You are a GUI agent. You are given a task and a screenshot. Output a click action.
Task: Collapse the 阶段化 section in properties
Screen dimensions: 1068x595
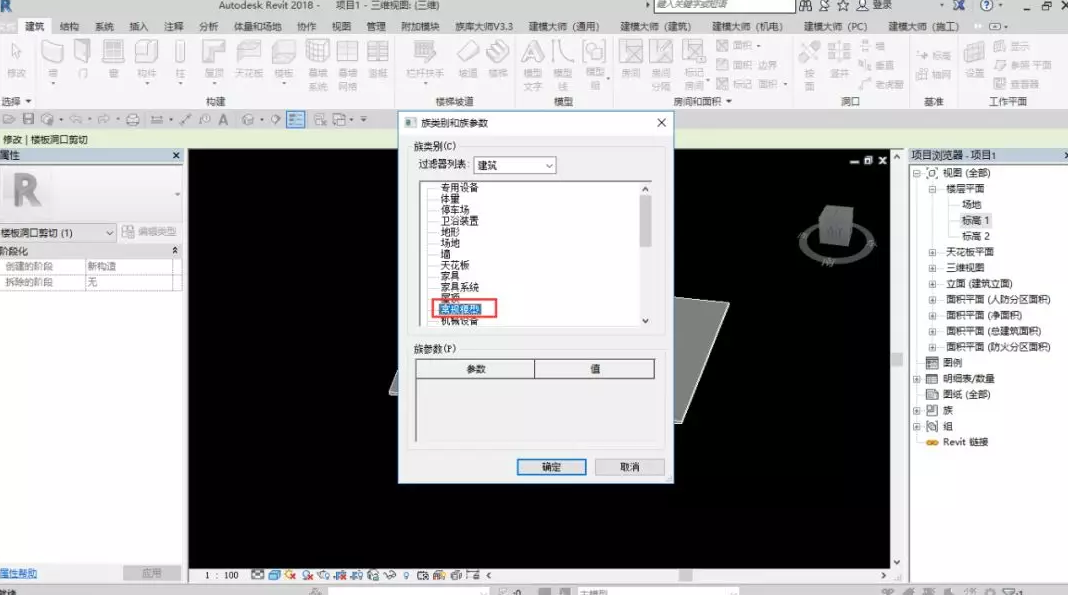175,251
